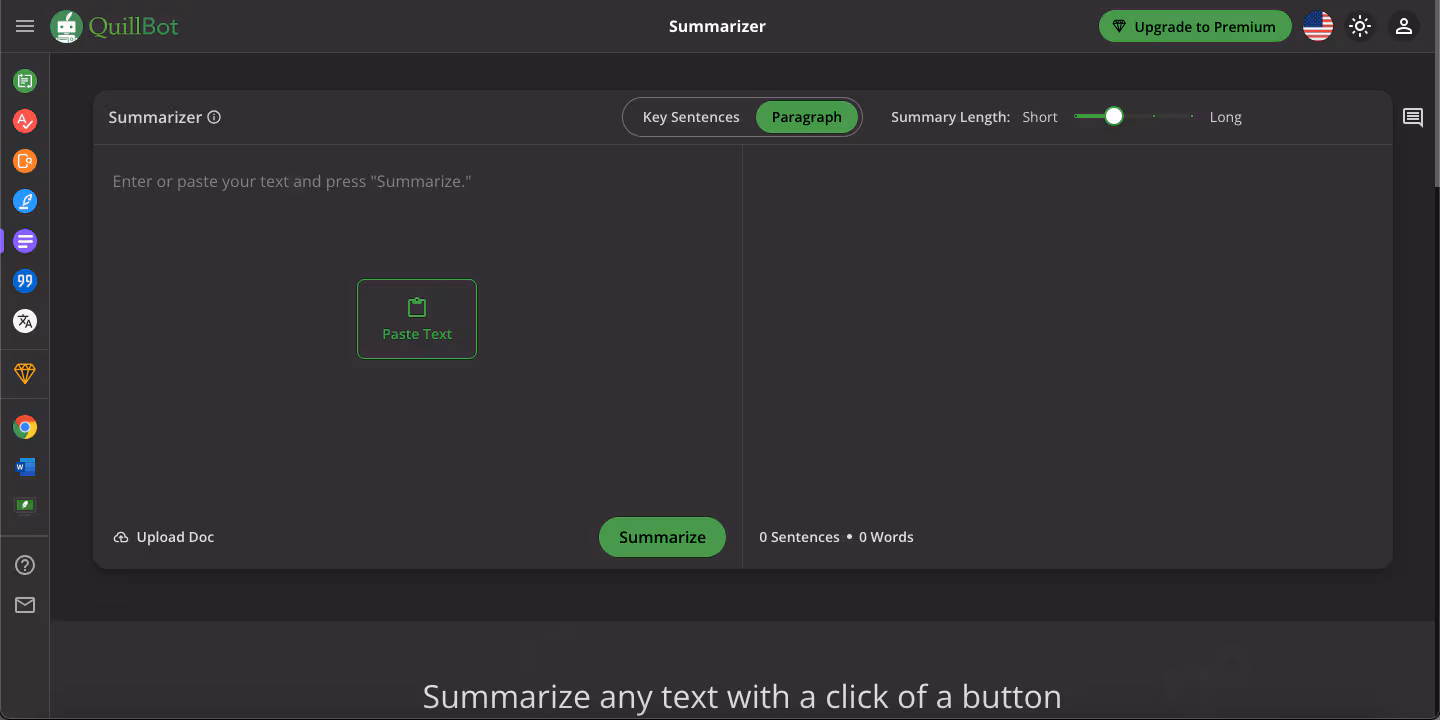
Task: Switch to Key Sentences mode
Action: (691, 117)
